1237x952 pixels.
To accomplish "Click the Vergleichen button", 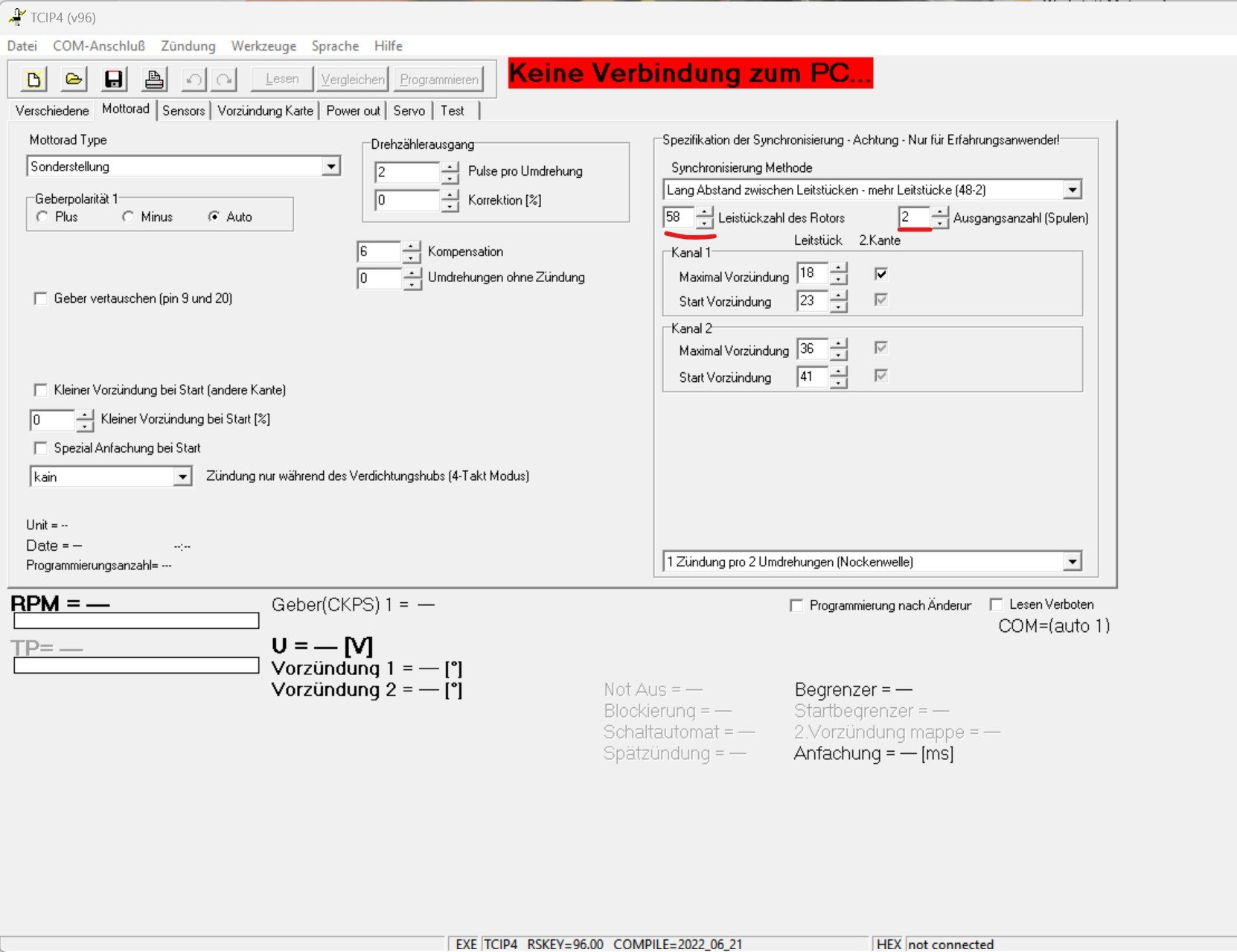I will (x=353, y=79).
